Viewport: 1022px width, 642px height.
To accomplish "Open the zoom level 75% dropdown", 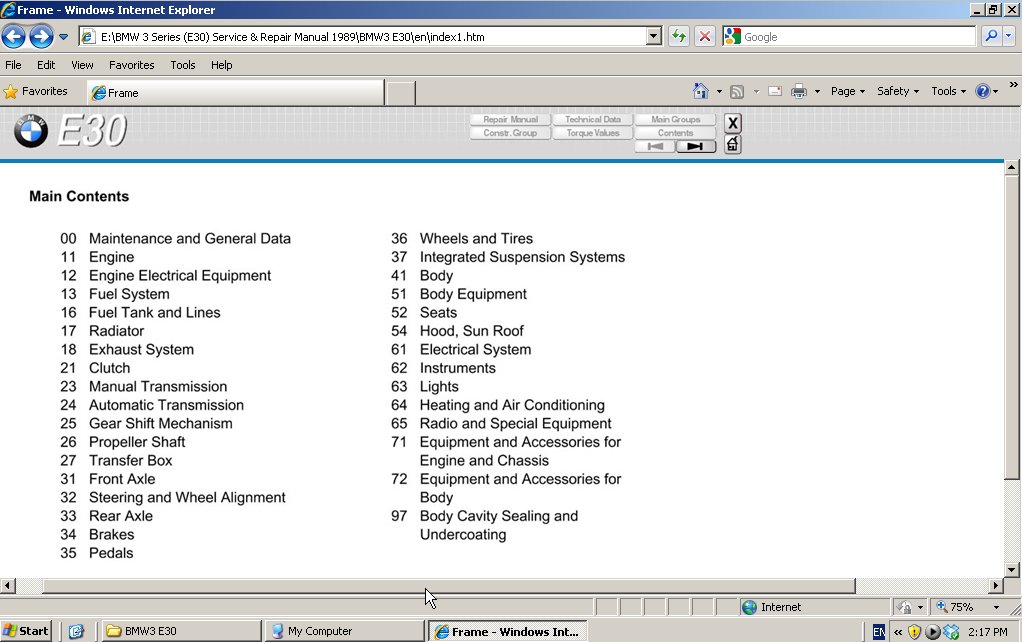I will [996, 607].
